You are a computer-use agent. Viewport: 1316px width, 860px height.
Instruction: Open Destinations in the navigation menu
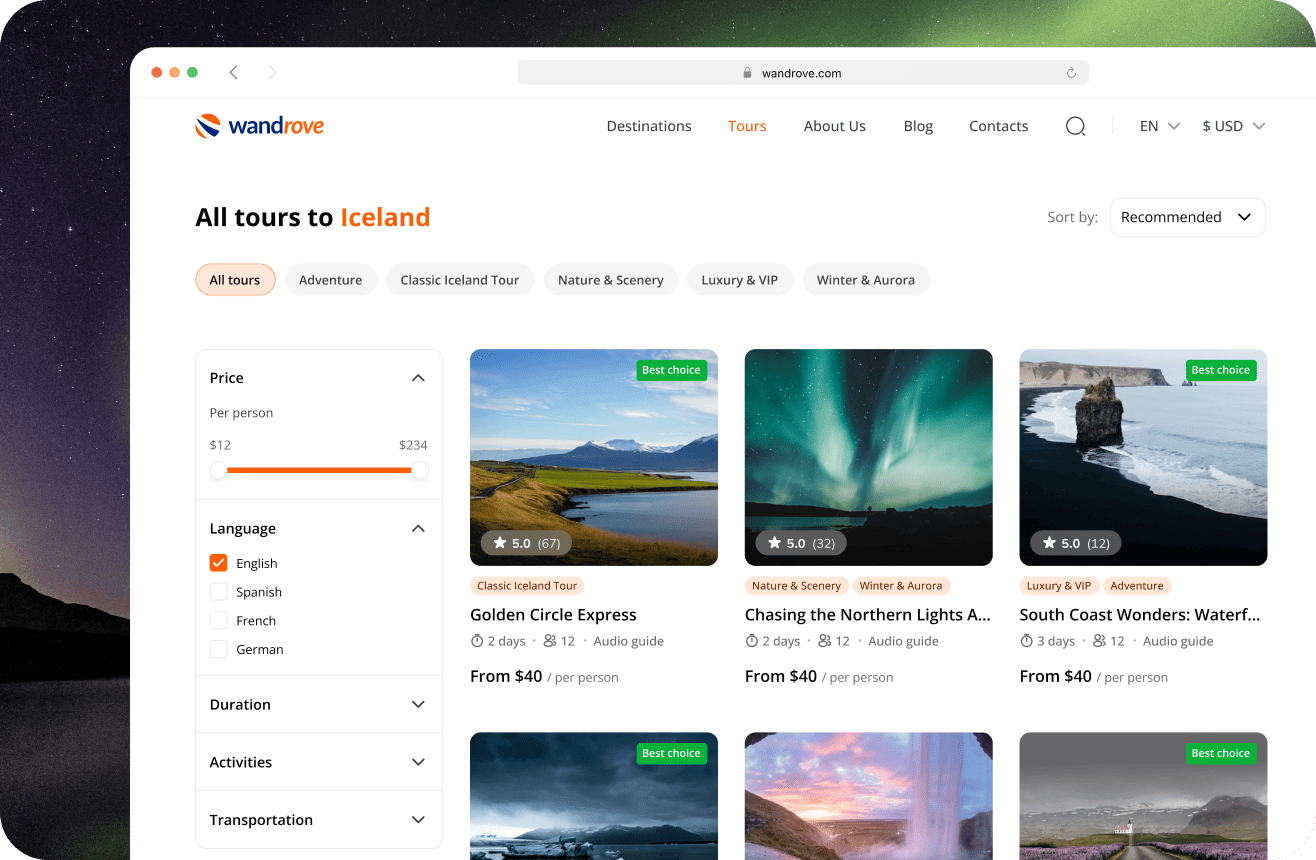click(x=649, y=126)
